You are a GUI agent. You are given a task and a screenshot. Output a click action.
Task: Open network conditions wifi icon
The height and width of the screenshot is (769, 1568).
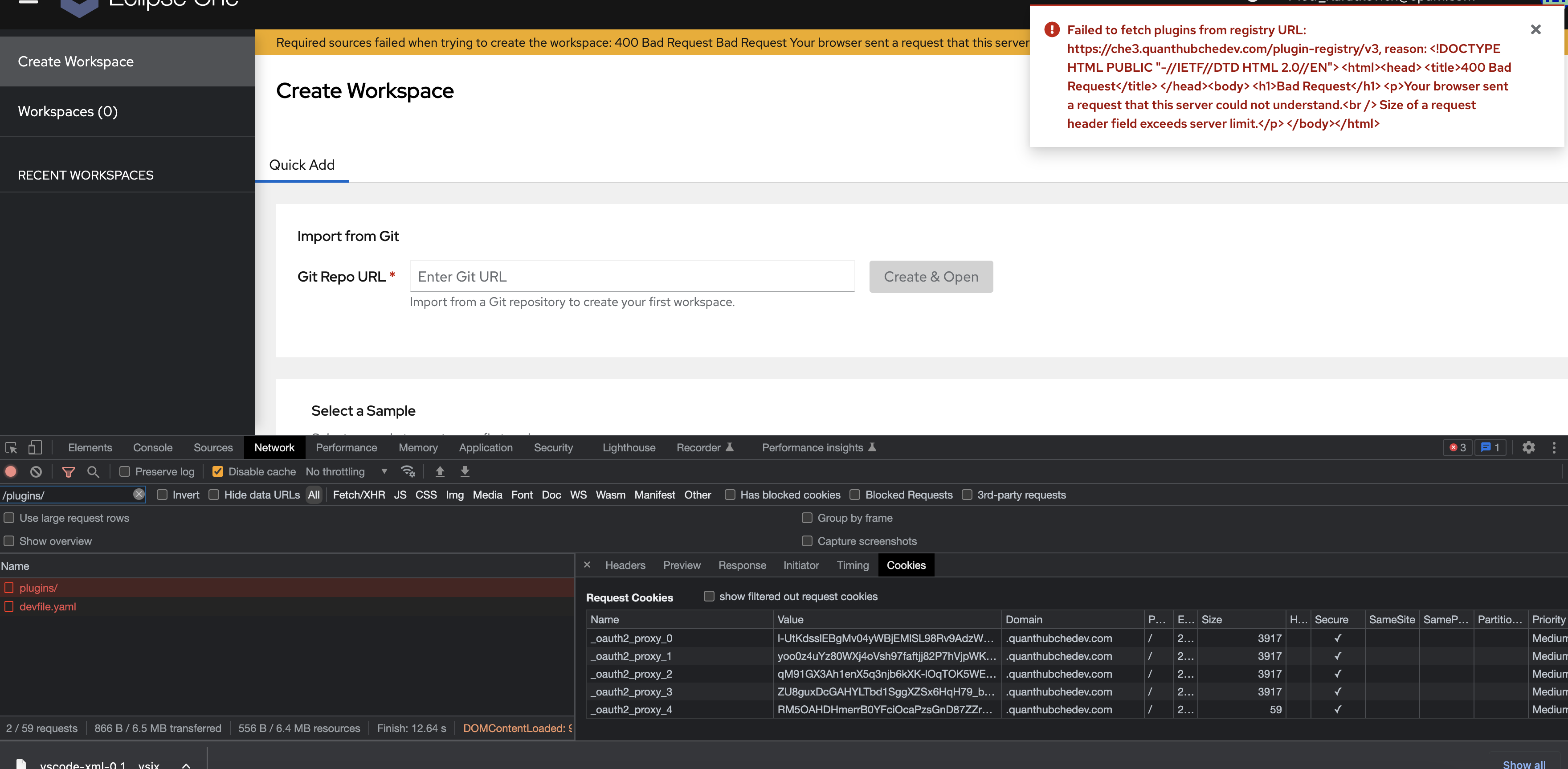pos(408,471)
